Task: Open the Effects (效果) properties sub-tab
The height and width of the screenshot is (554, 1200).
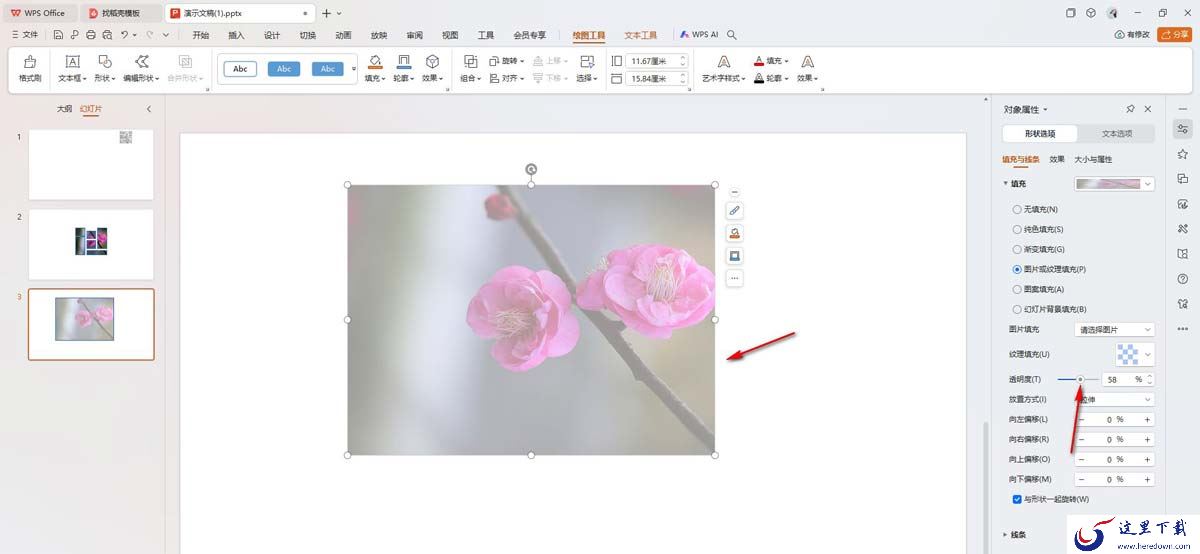Action: [1057, 159]
